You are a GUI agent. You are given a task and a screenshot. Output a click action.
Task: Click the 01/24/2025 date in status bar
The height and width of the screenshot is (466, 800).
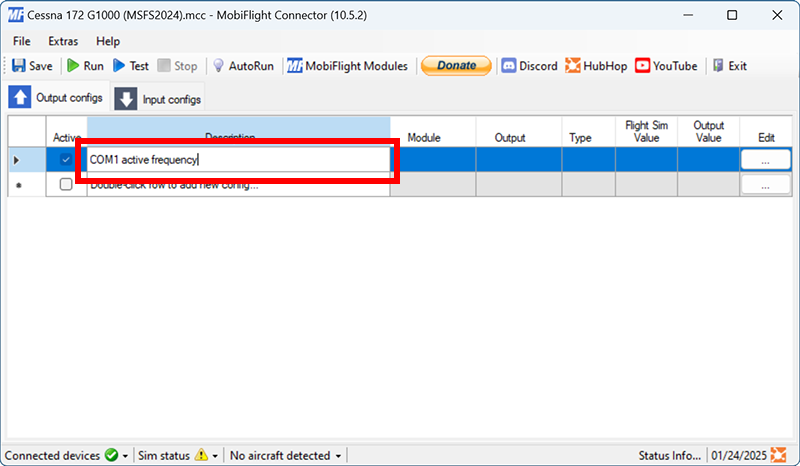click(x=739, y=455)
